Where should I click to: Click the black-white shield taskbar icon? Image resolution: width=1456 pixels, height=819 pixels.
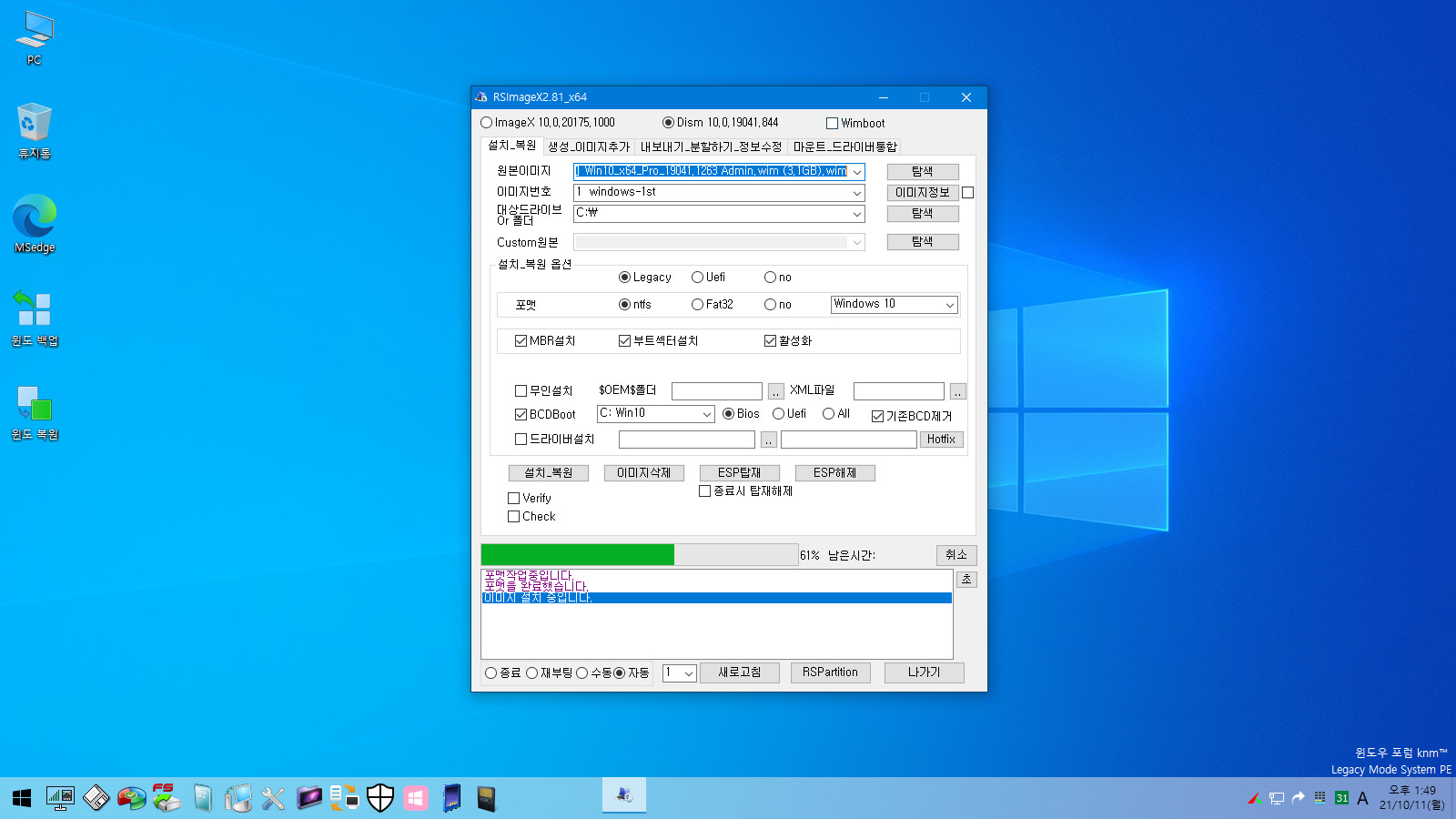click(x=379, y=798)
